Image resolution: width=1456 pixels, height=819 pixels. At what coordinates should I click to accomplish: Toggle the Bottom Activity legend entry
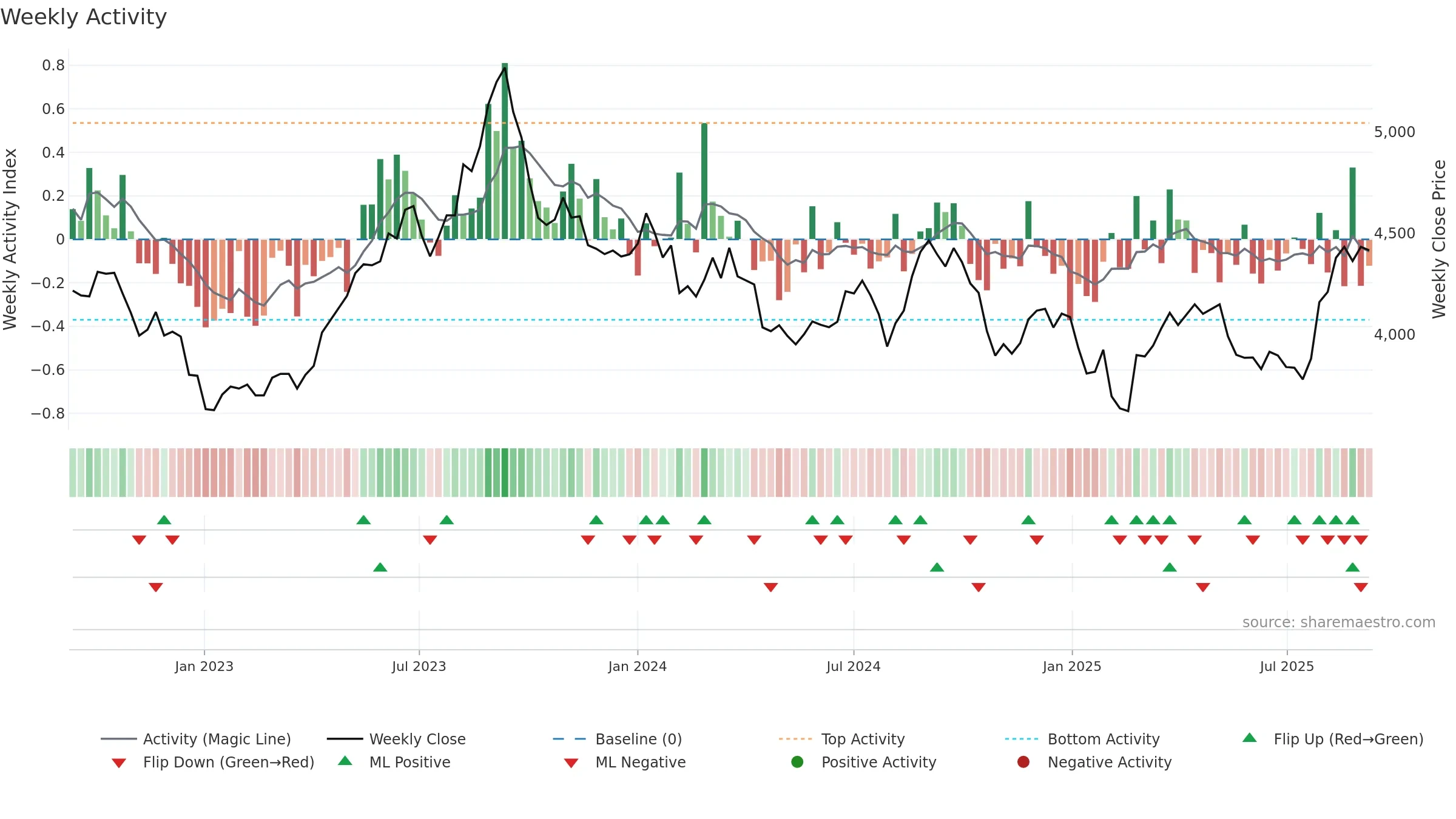click(x=1082, y=739)
